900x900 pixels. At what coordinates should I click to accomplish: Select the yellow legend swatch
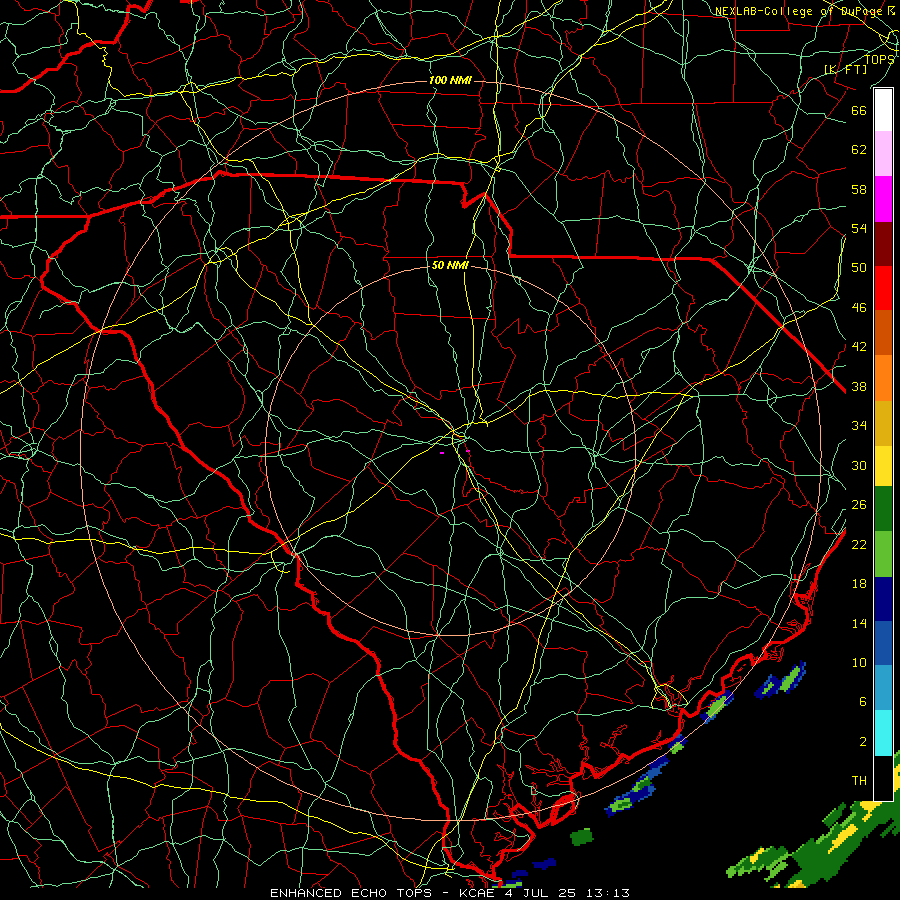(x=883, y=465)
